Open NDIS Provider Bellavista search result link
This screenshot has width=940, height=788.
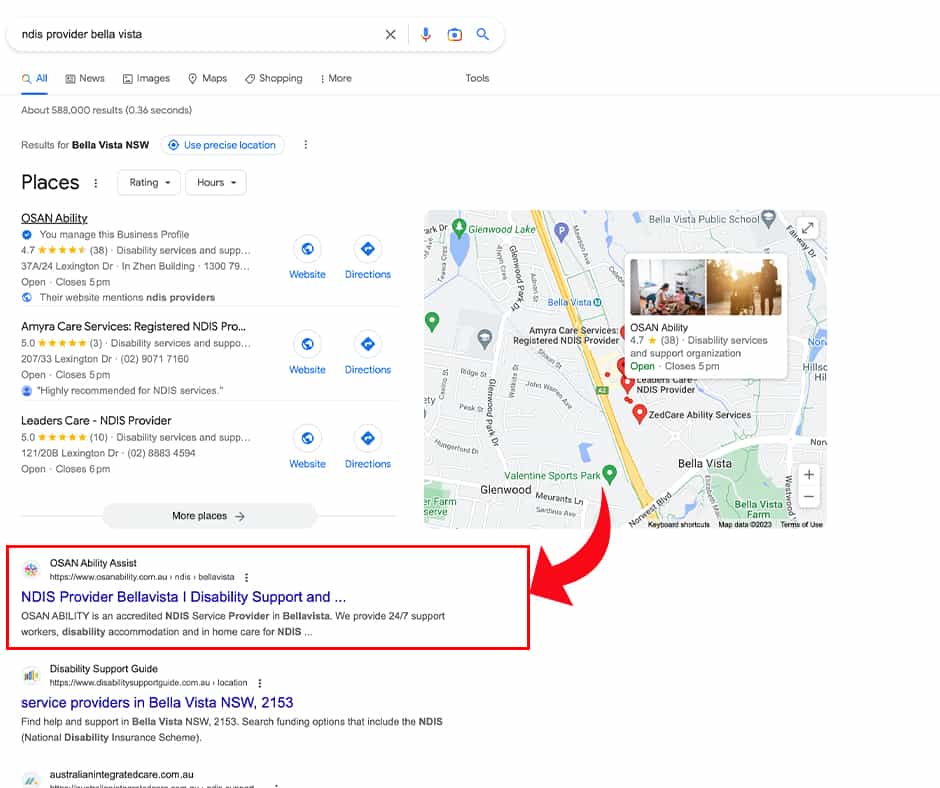[x=183, y=597]
